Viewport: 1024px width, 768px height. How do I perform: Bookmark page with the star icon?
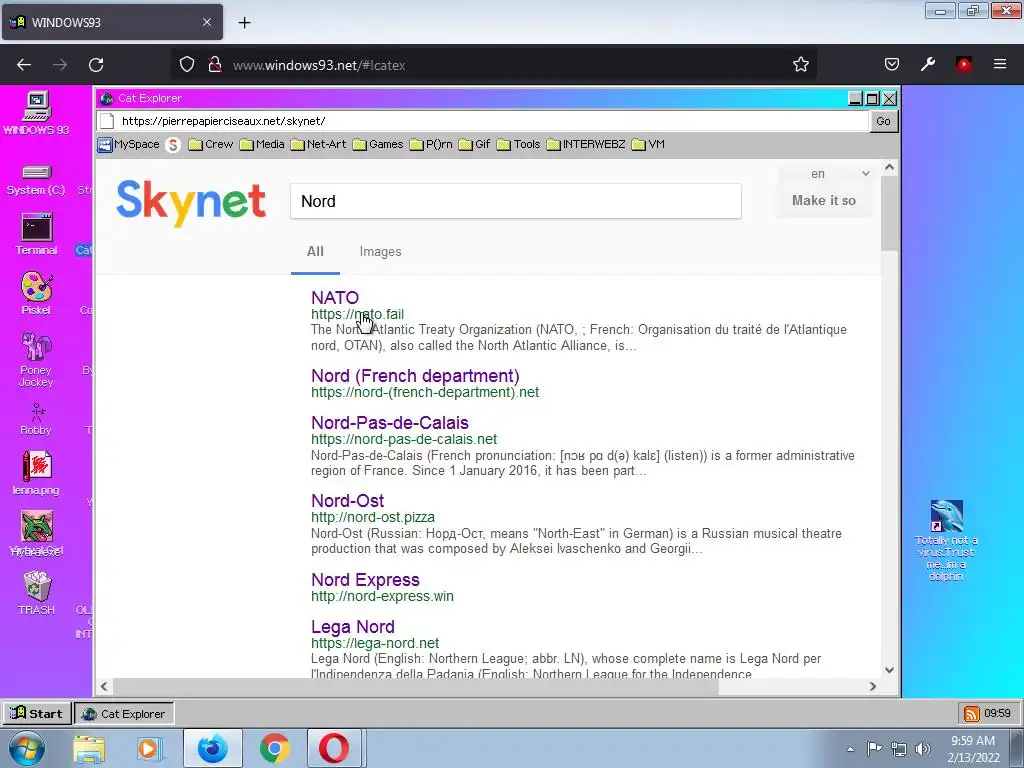tap(801, 65)
